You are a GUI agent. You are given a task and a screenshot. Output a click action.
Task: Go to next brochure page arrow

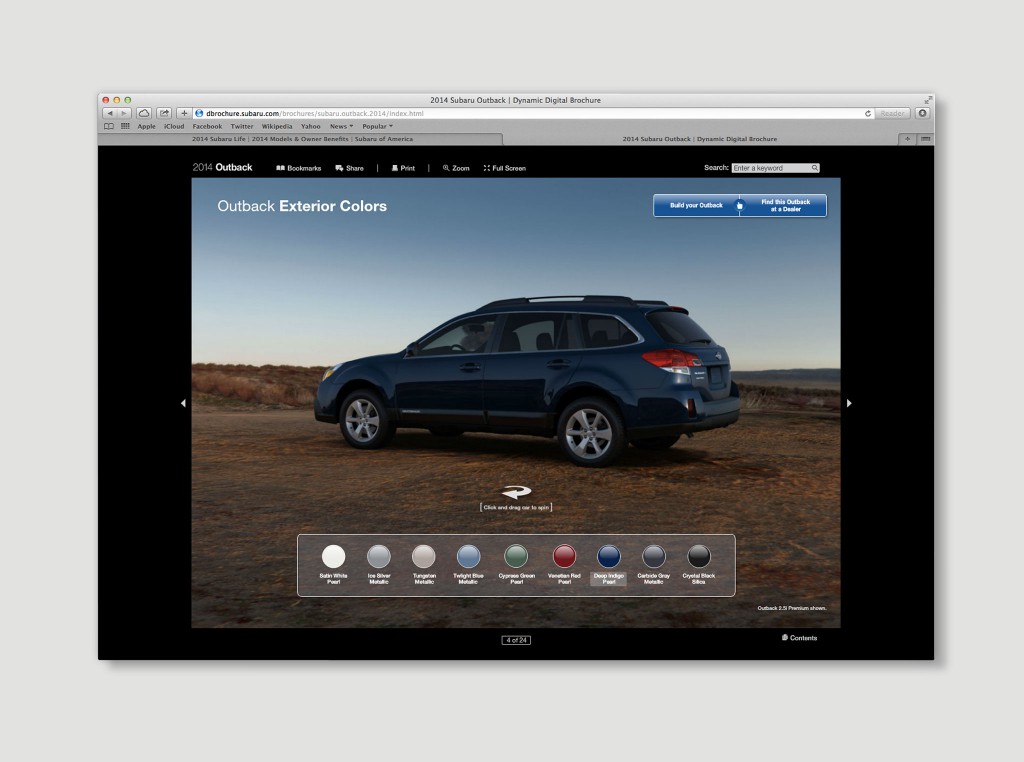[849, 404]
